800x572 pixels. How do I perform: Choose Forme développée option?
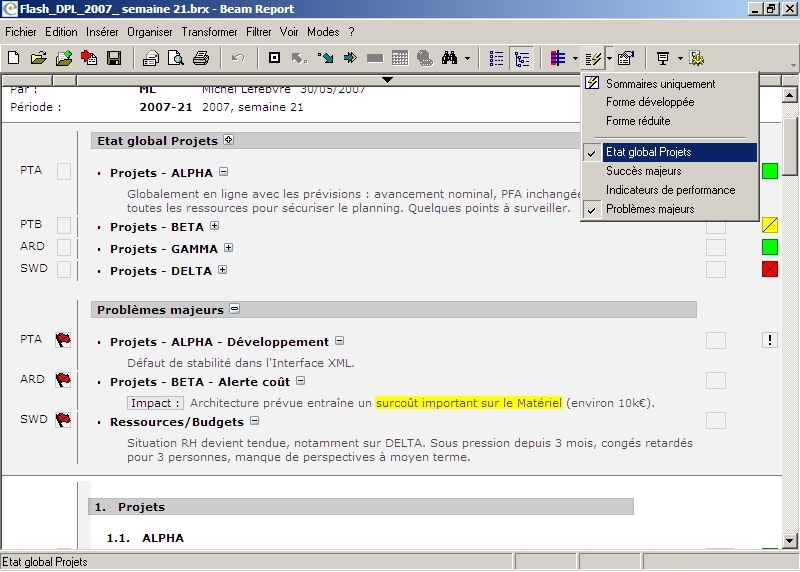(x=670, y=102)
